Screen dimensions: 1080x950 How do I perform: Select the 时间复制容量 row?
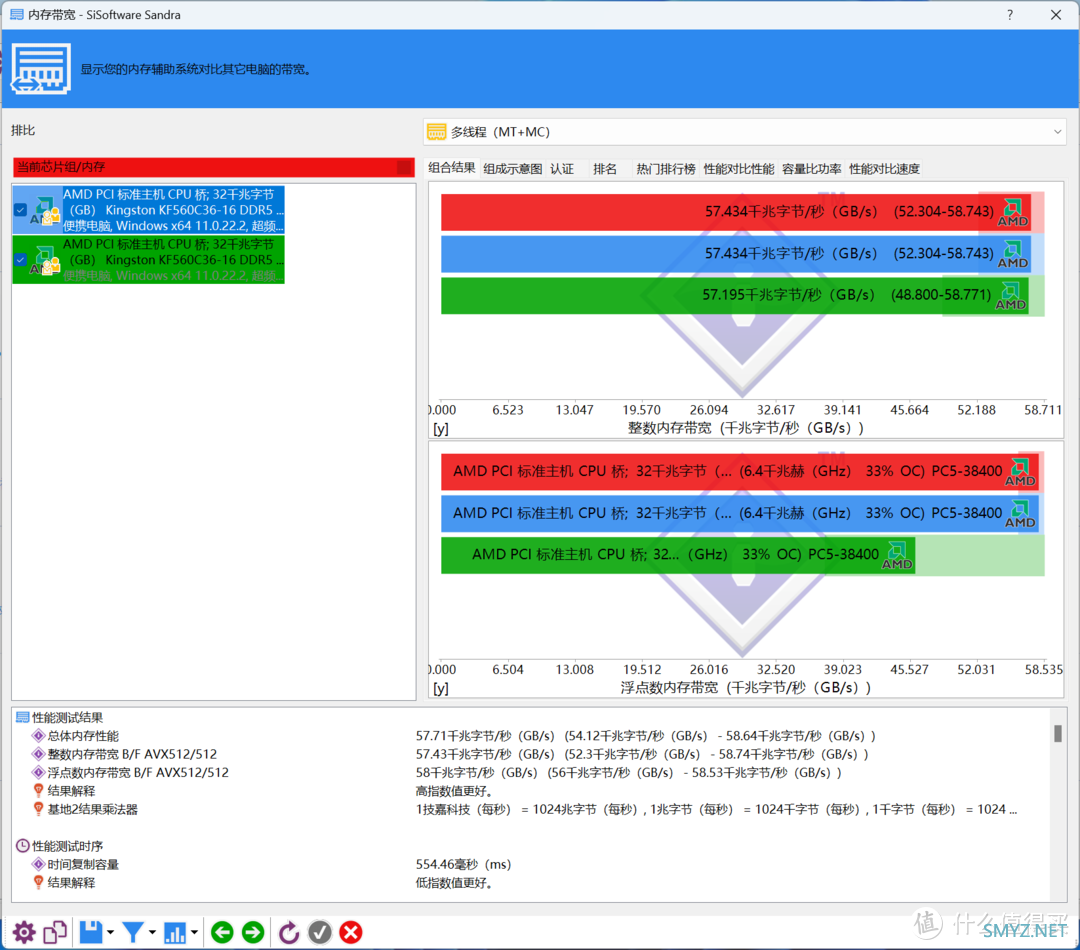pos(530,864)
